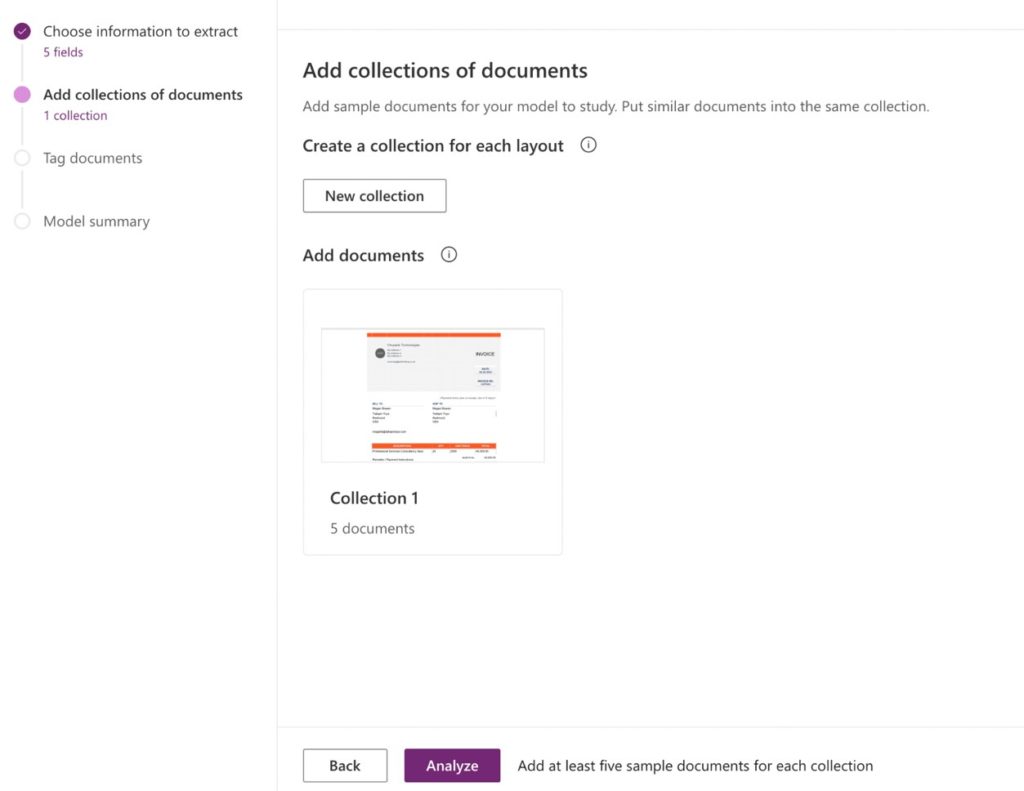
Task: Select the 'Add collections of documents' step
Action: [x=143, y=95]
